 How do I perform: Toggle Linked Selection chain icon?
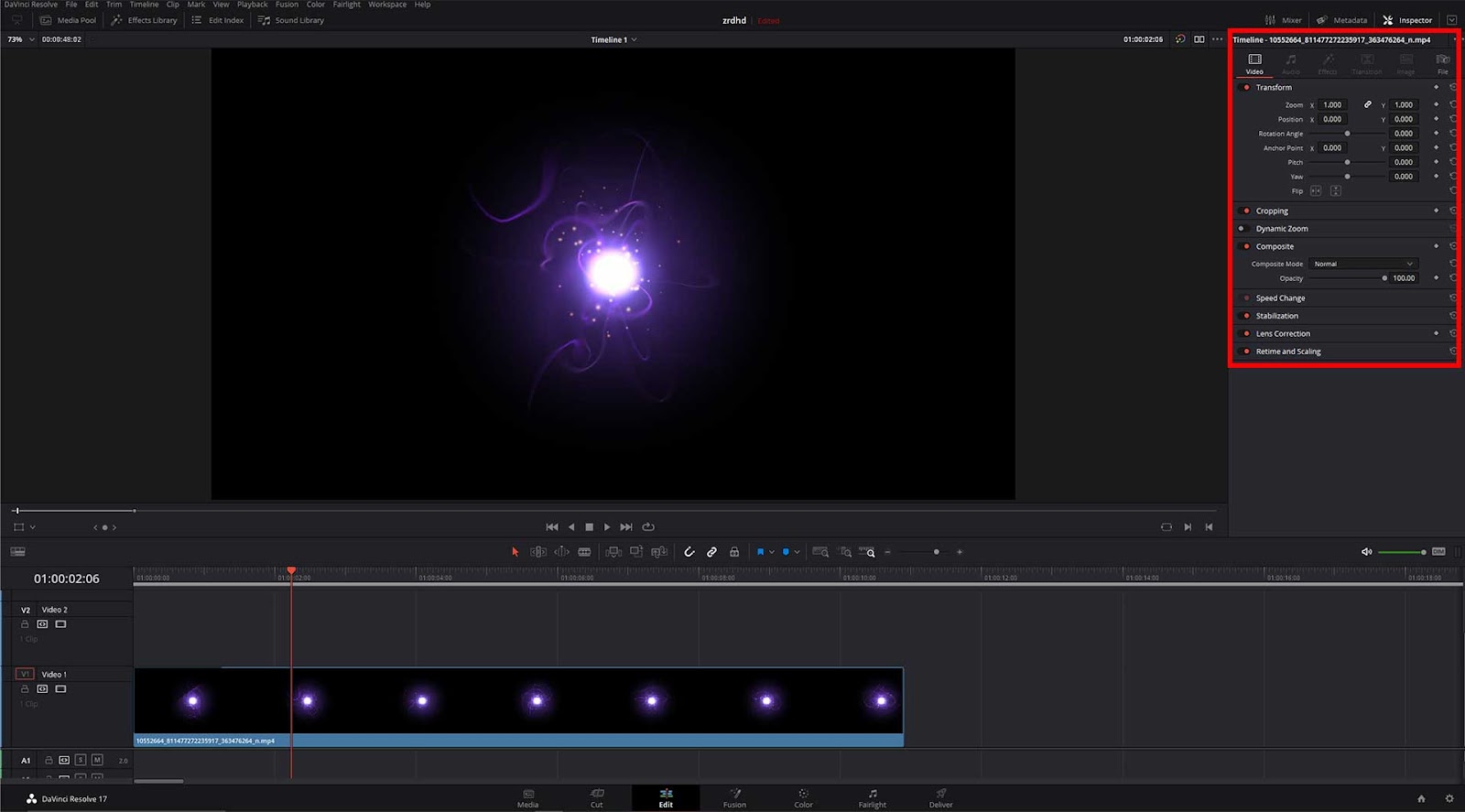coord(711,552)
